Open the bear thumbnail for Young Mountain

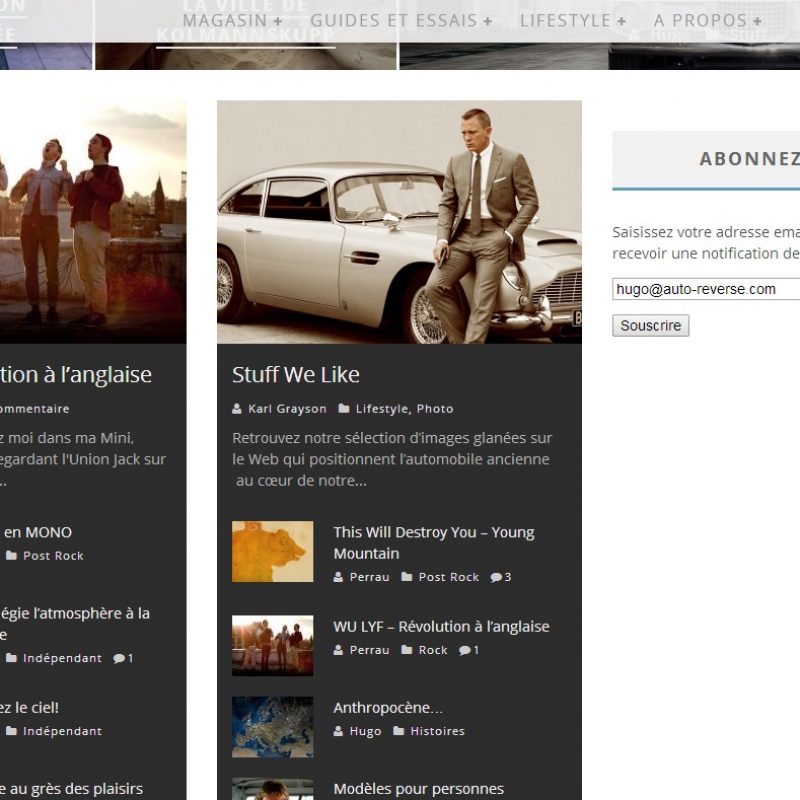(x=272, y=551)
